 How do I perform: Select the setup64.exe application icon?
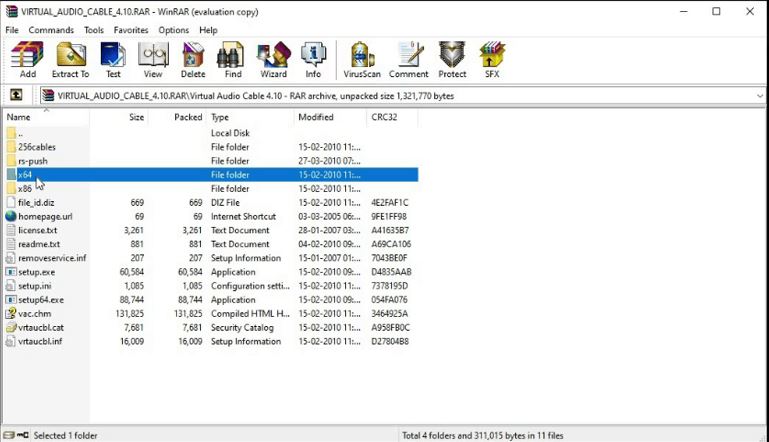[11, 299]
